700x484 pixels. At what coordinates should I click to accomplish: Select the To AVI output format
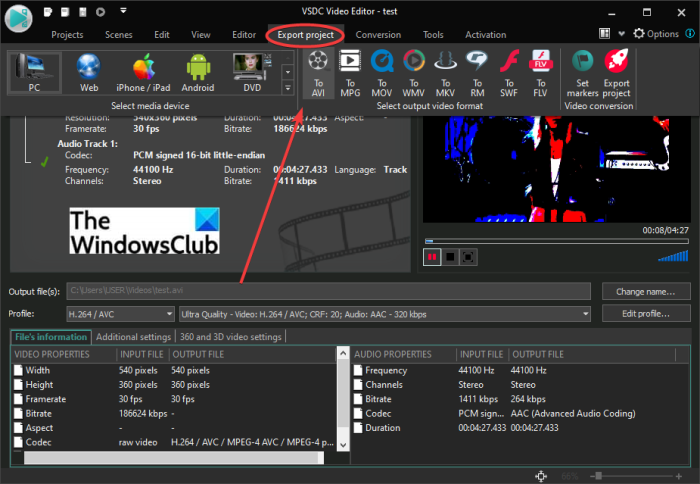pyautogui.click(x=318, y=73)
